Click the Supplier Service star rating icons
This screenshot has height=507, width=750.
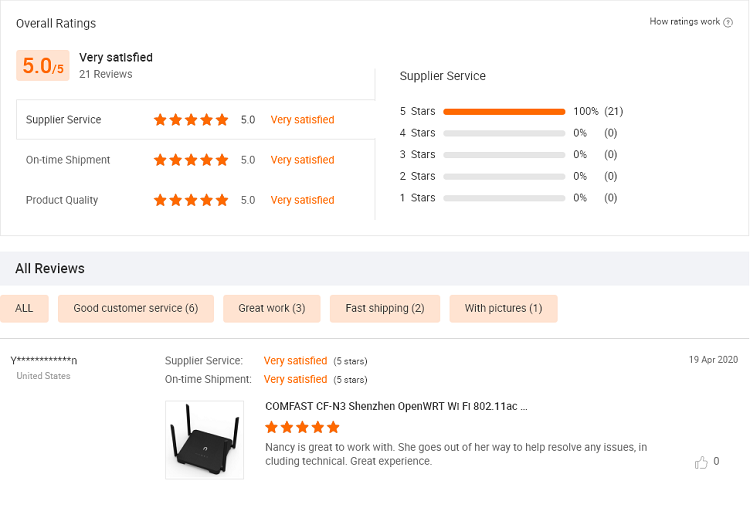191,120
